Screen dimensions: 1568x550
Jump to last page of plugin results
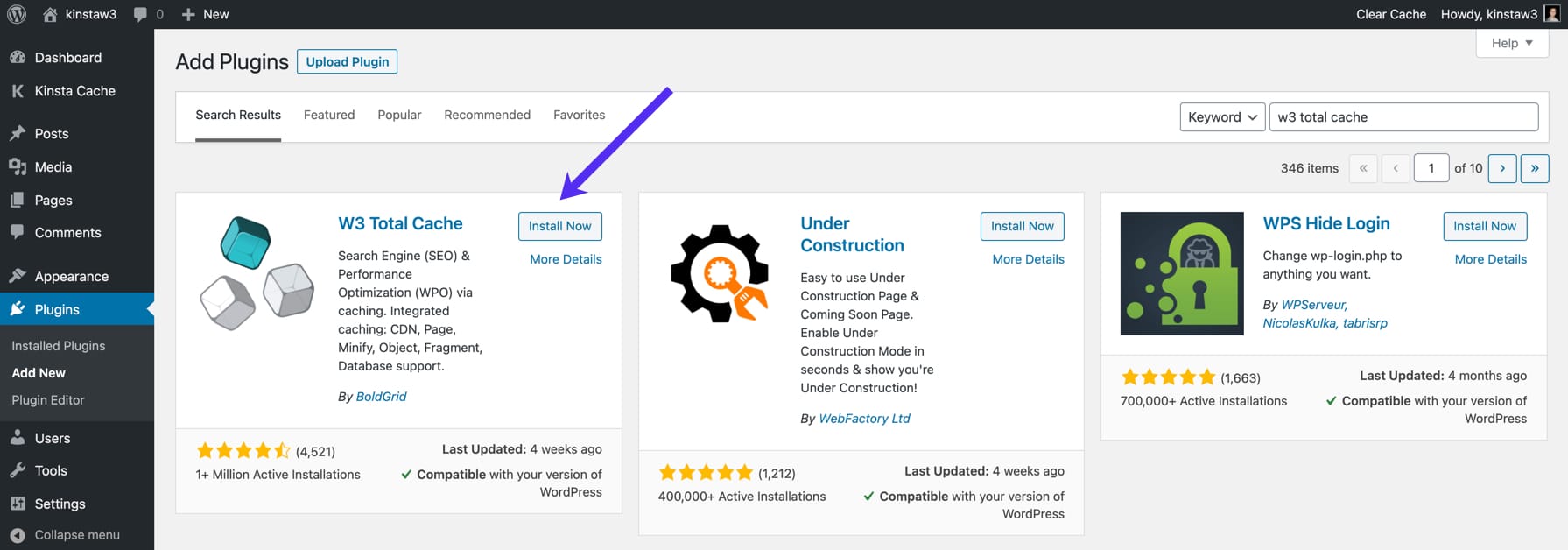coord(1534,168)
